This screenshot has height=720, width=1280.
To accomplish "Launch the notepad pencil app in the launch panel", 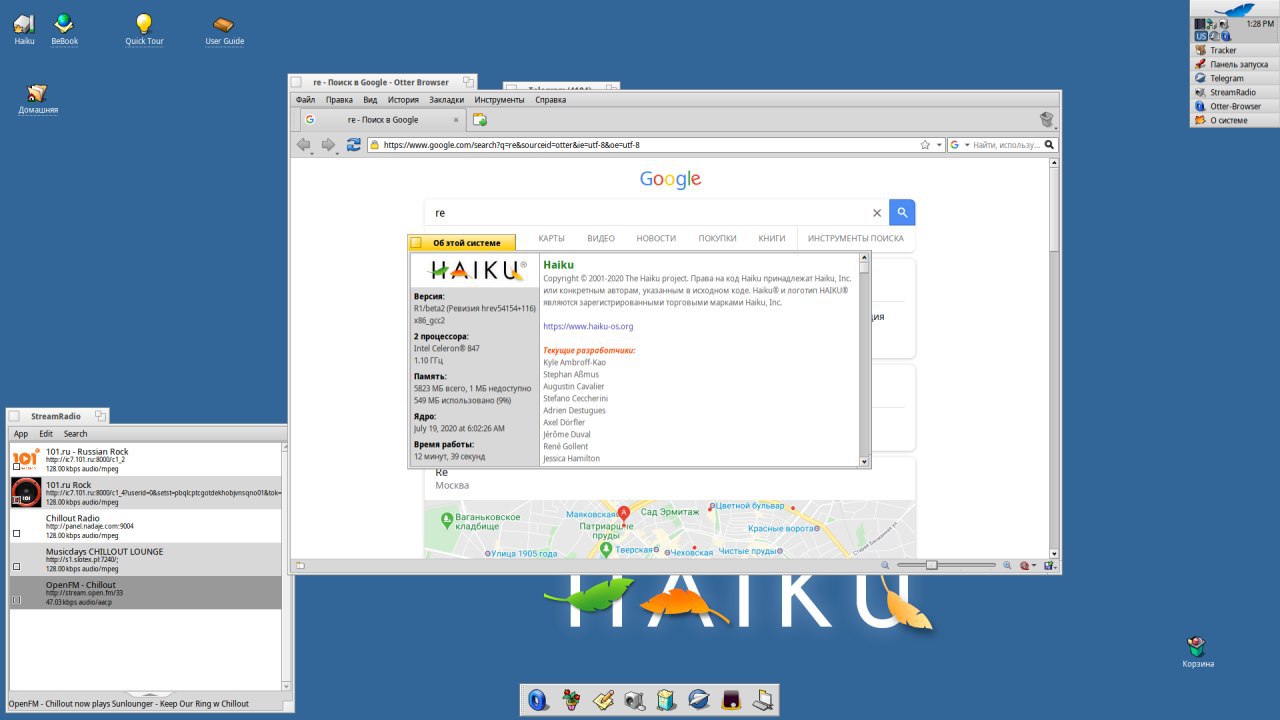I will pos(603,700).
